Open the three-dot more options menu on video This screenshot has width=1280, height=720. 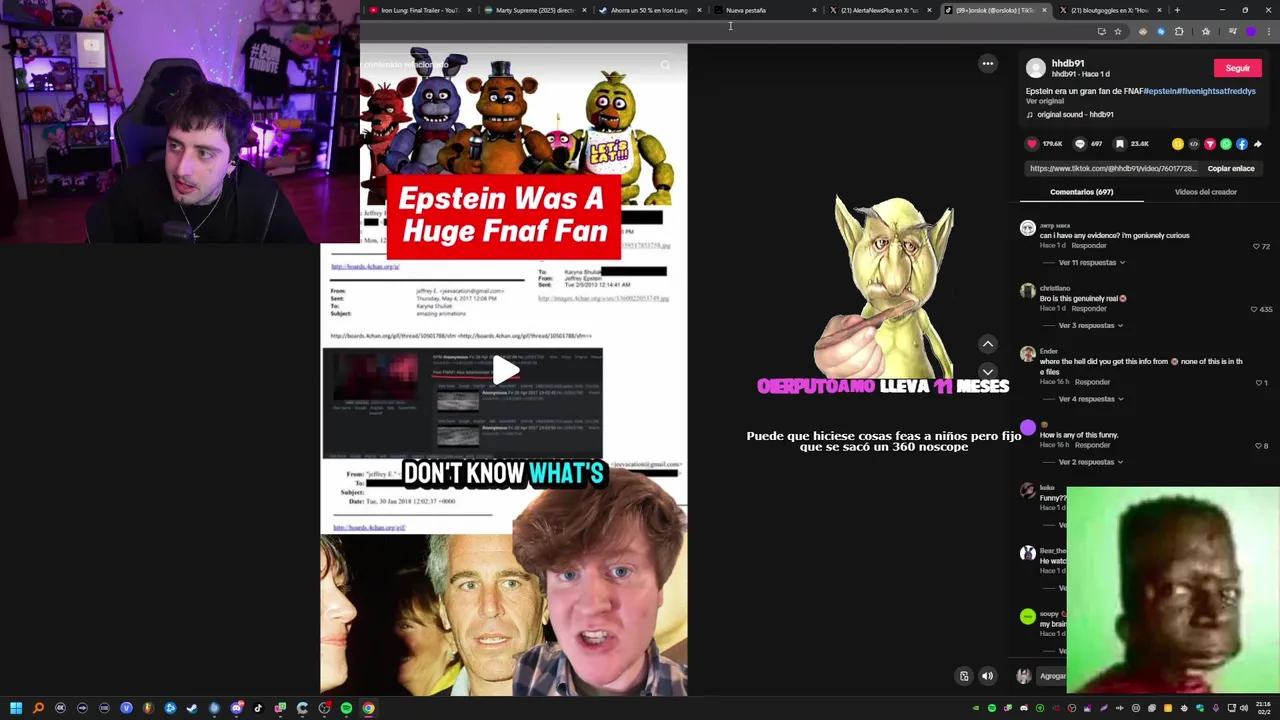[988, 64]
